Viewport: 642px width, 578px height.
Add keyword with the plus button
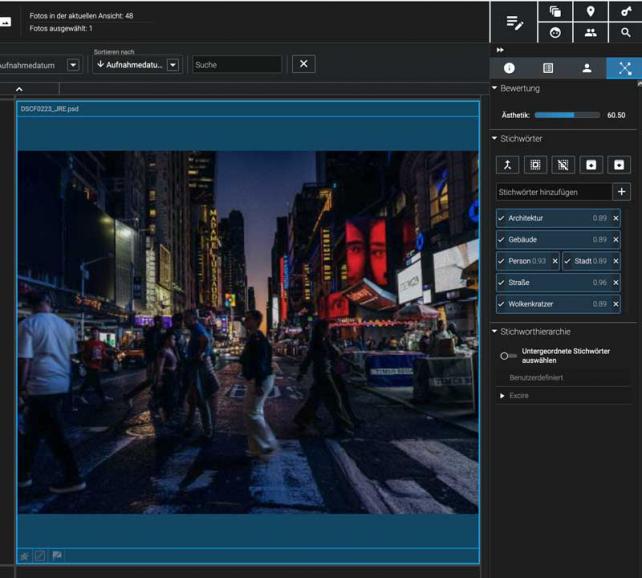[622, 192]
